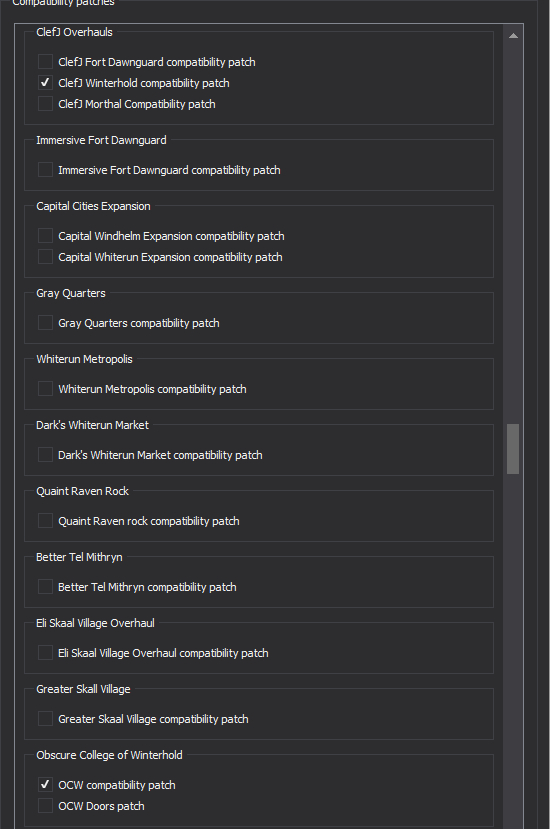The height and width of the screenshot is (829, 550).
Task: Click the vertical scrollbar thumb
Action: pos(513,449)
